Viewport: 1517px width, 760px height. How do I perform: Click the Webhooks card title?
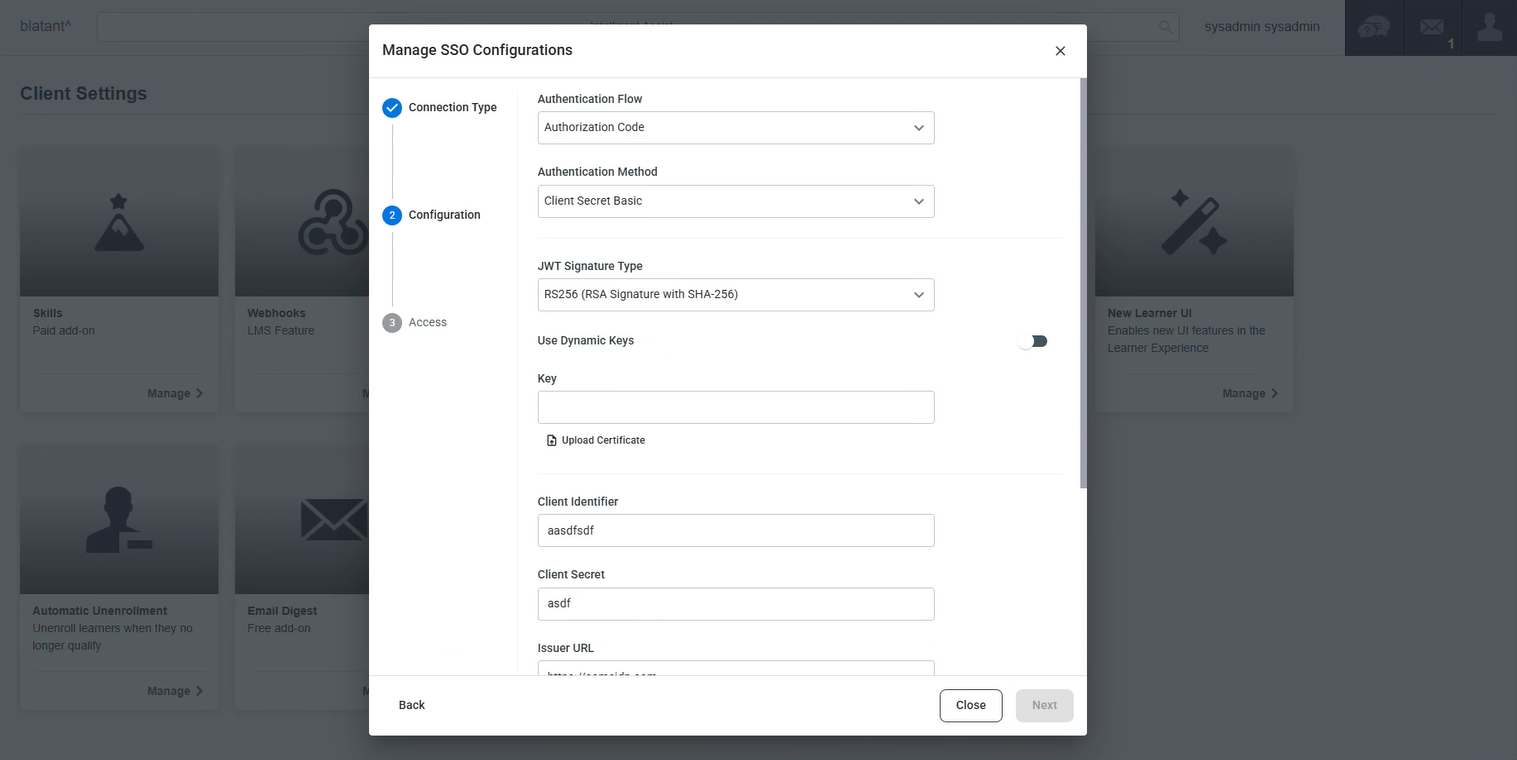(x=276, y=313)
